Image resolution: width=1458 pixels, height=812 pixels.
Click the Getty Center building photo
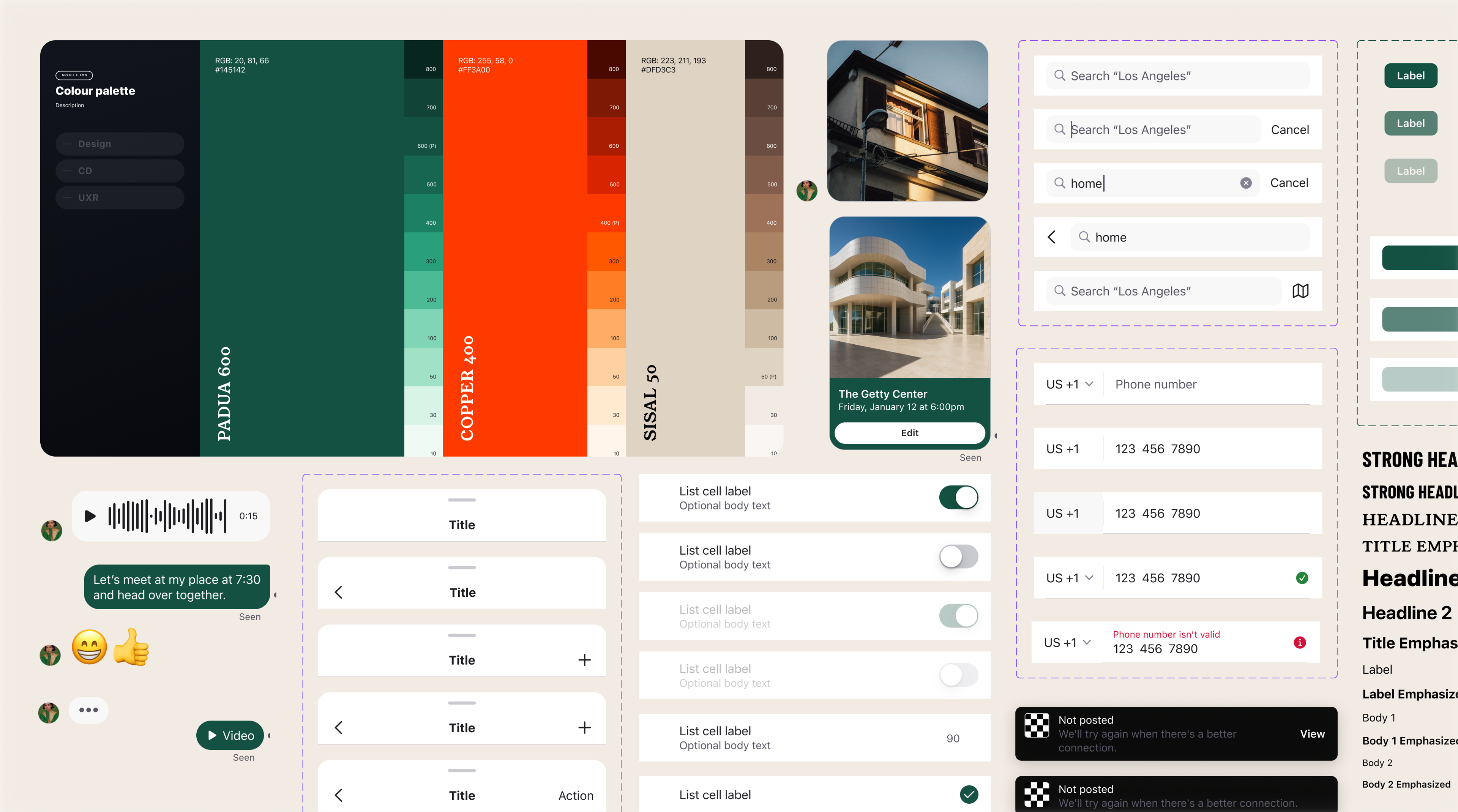(x=910, y=297)
